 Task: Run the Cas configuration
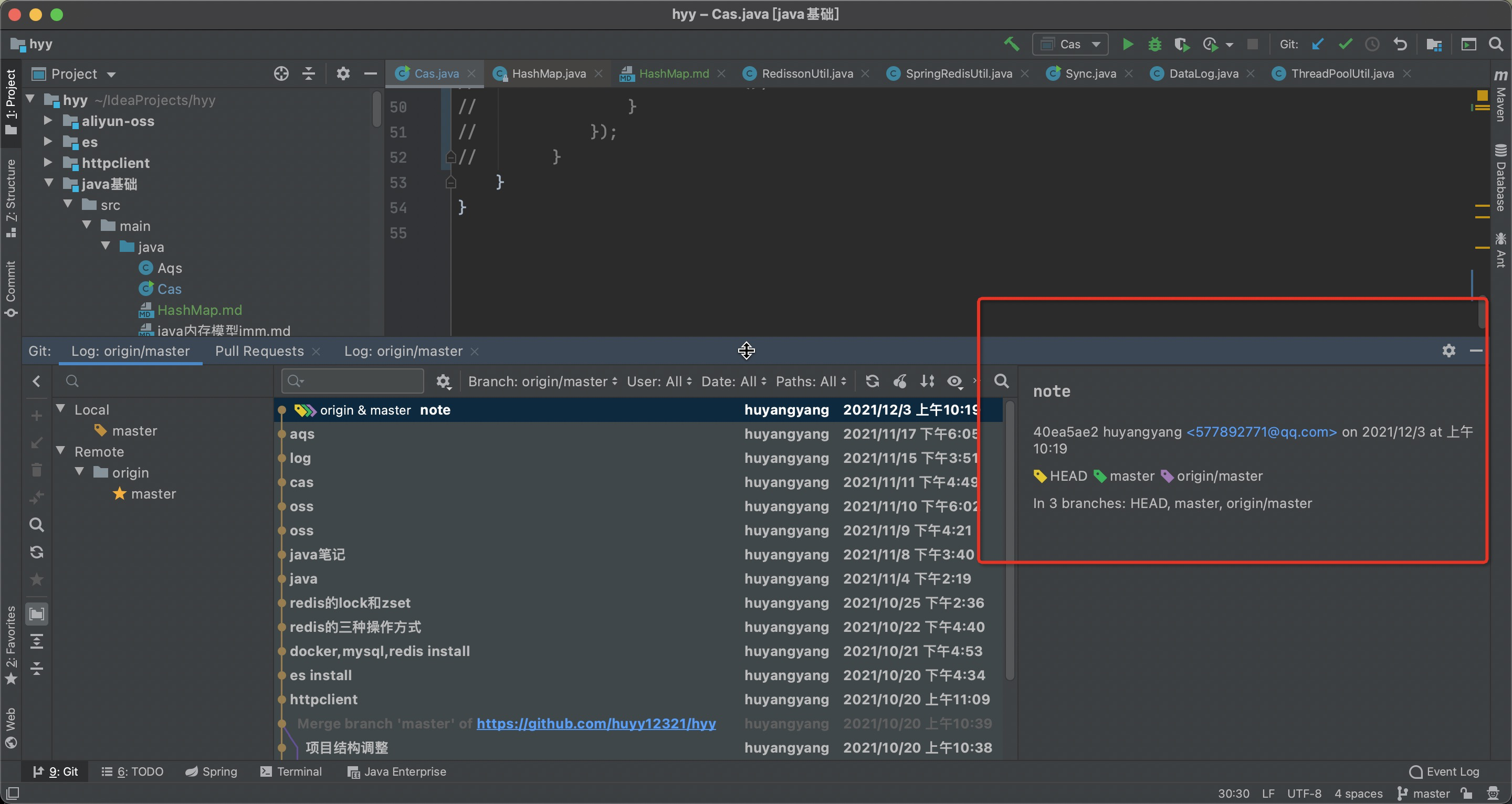(1127, 45)
